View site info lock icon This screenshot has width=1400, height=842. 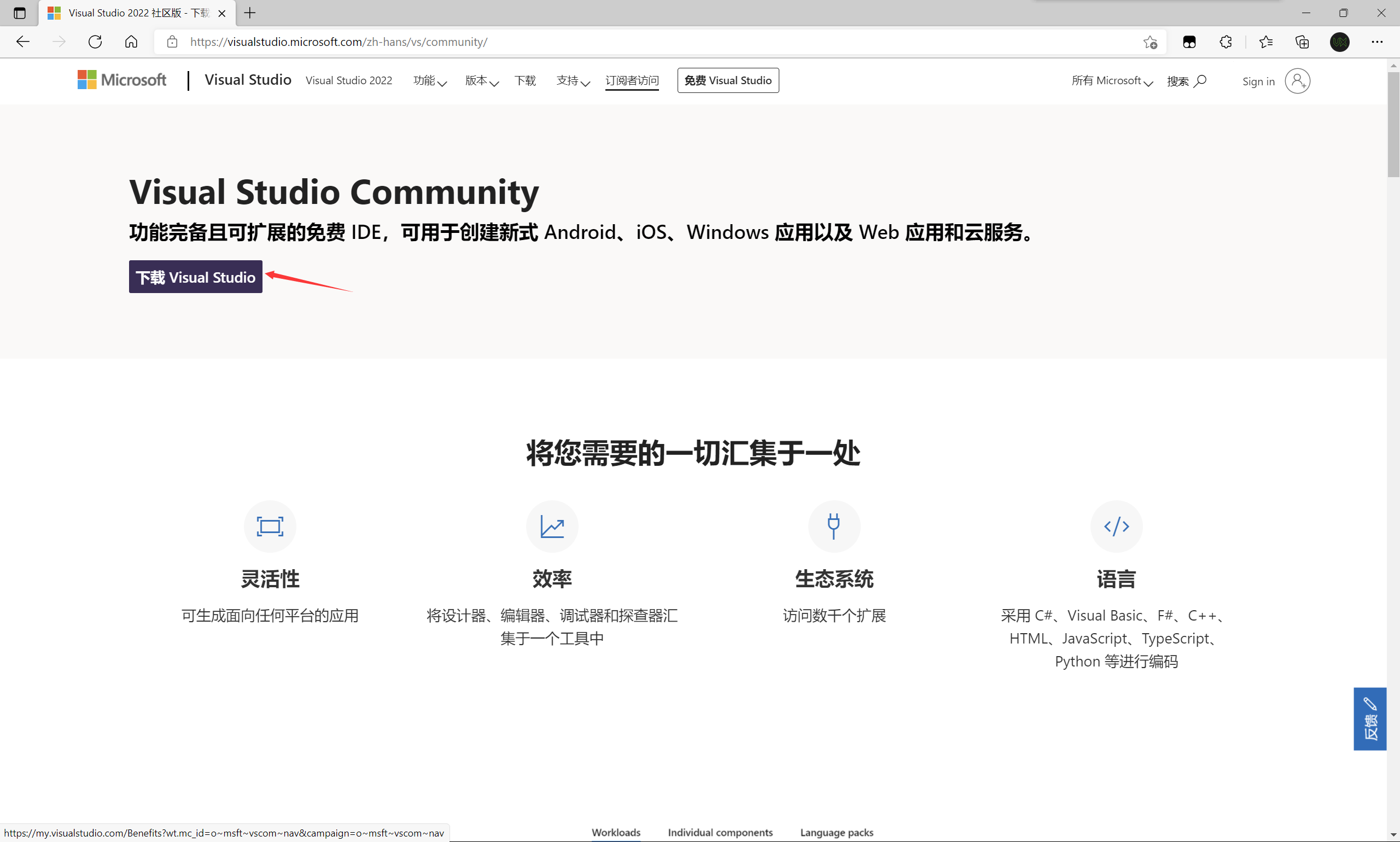172,42
